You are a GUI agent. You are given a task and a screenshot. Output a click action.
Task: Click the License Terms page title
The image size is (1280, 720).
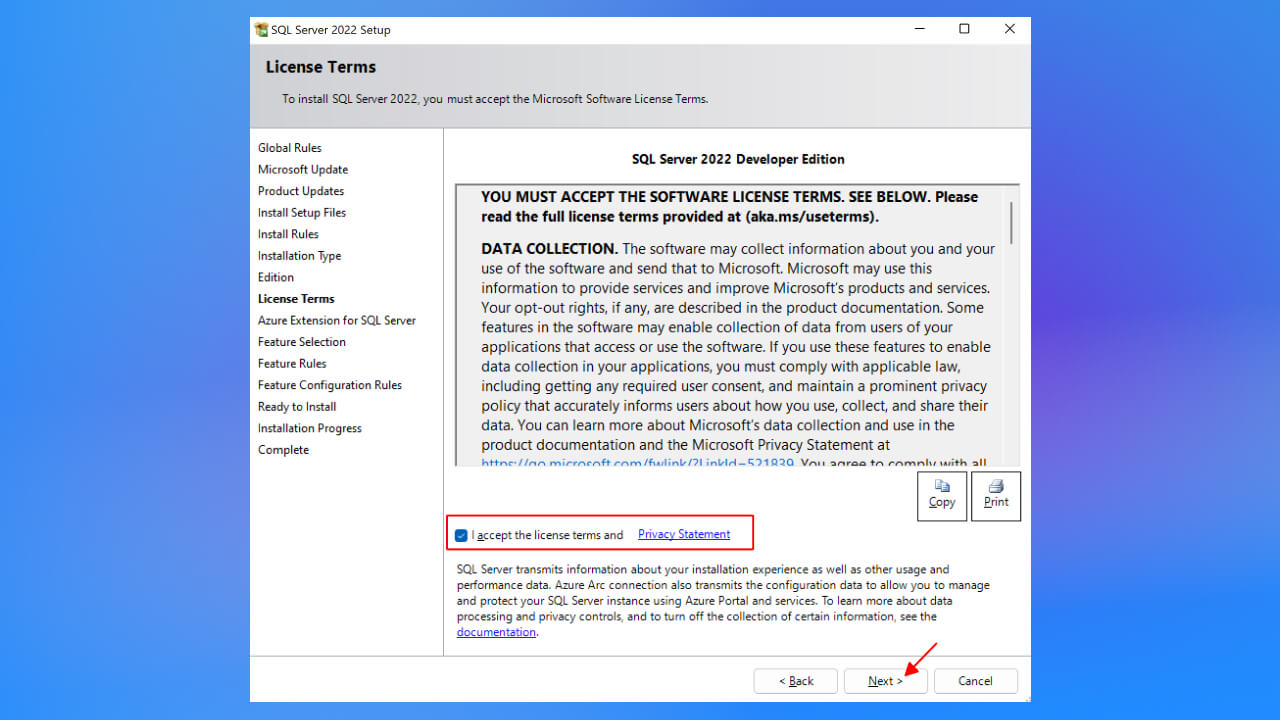tap(321, 67)
